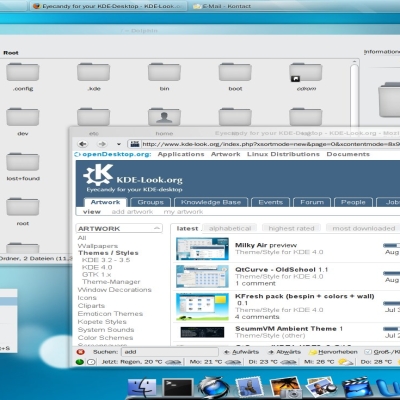Click Aufwärts to find previous match
Screen dimensions: 400x400
tap(242, 352)
